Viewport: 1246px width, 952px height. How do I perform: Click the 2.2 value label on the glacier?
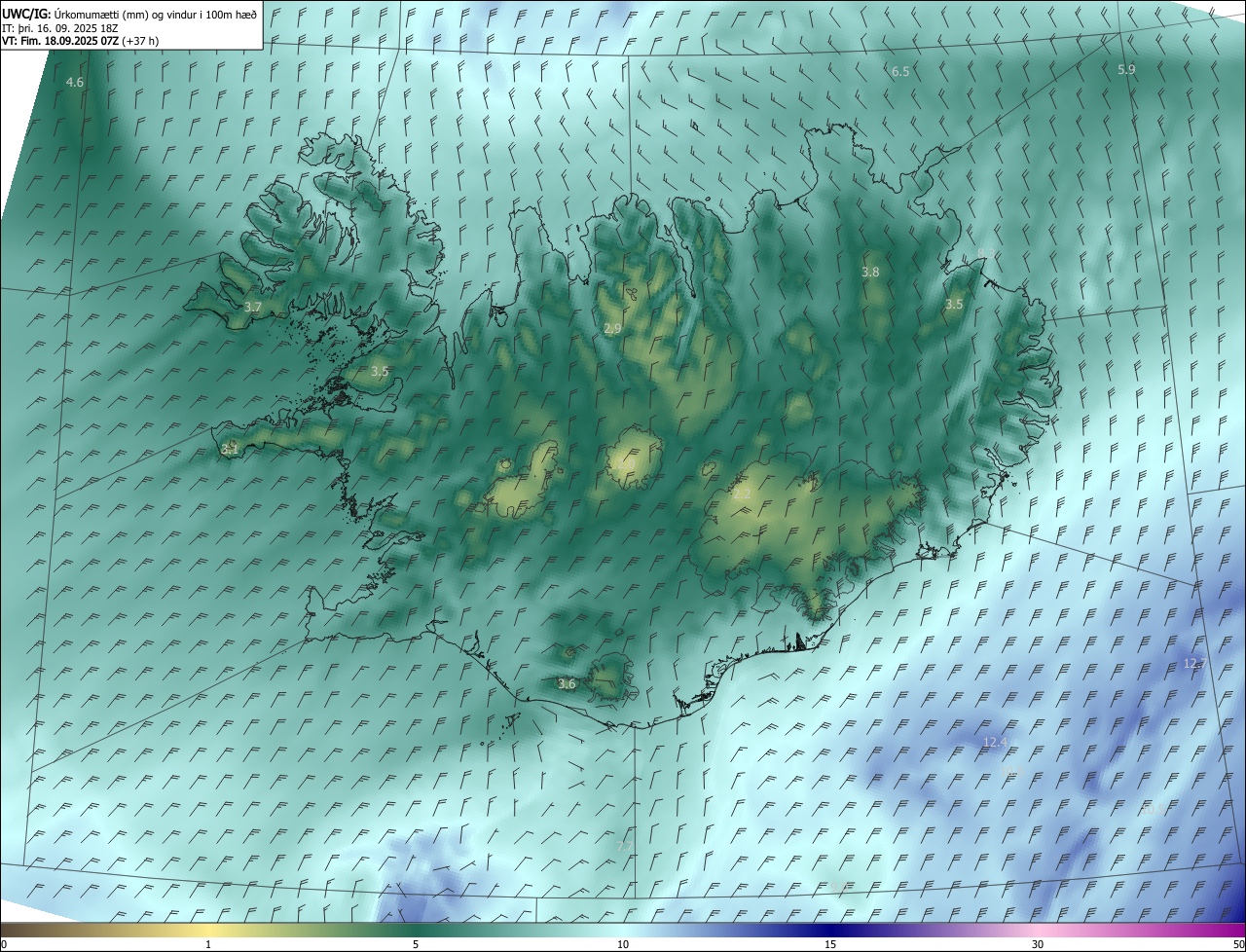pyautogui.click(x=742, y=494)
